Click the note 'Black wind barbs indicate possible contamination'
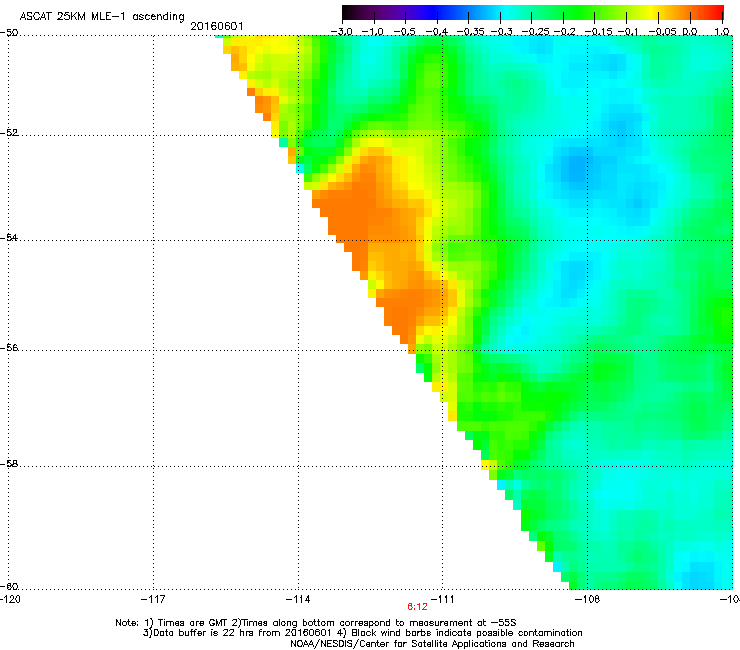This screenshot has height=650, width=740. tap(467, 633)
